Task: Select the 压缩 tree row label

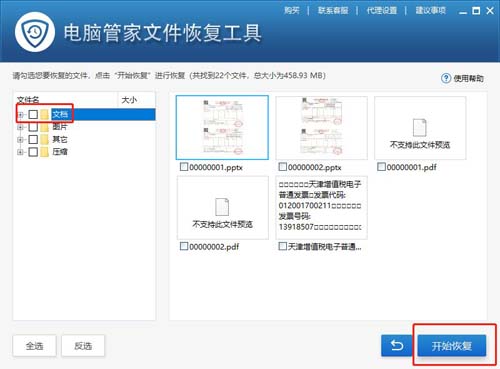Action: pos(60,152)
